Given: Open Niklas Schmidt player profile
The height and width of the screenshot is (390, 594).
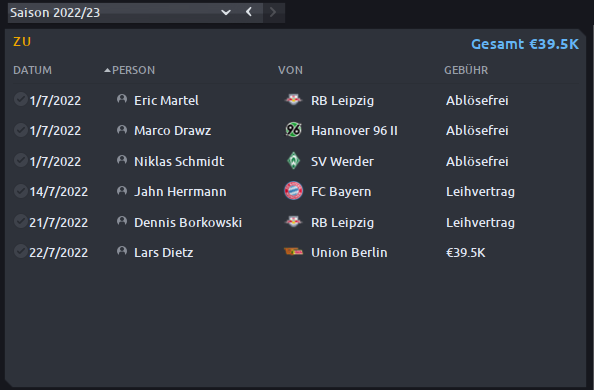Looking at the screenshot, I should (179, 161).
